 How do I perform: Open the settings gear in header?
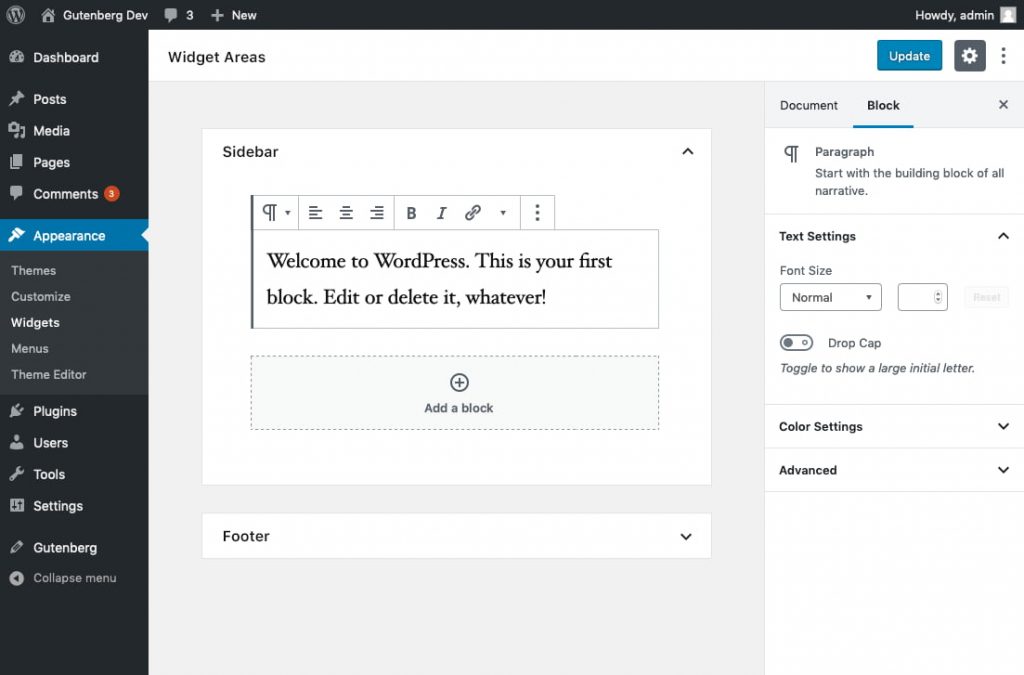969,56
